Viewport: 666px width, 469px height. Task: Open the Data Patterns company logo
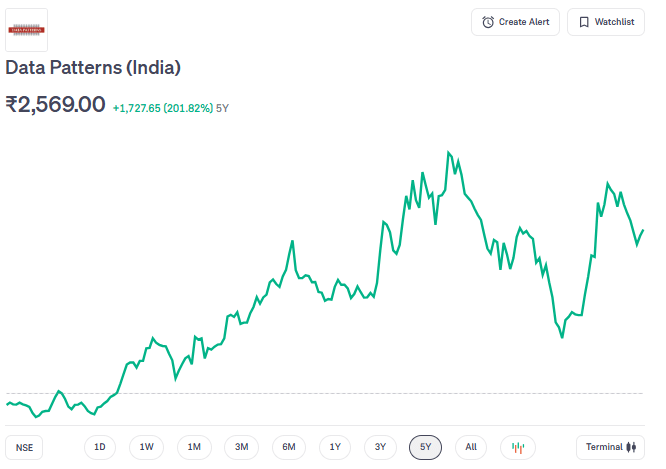point(26,30)
